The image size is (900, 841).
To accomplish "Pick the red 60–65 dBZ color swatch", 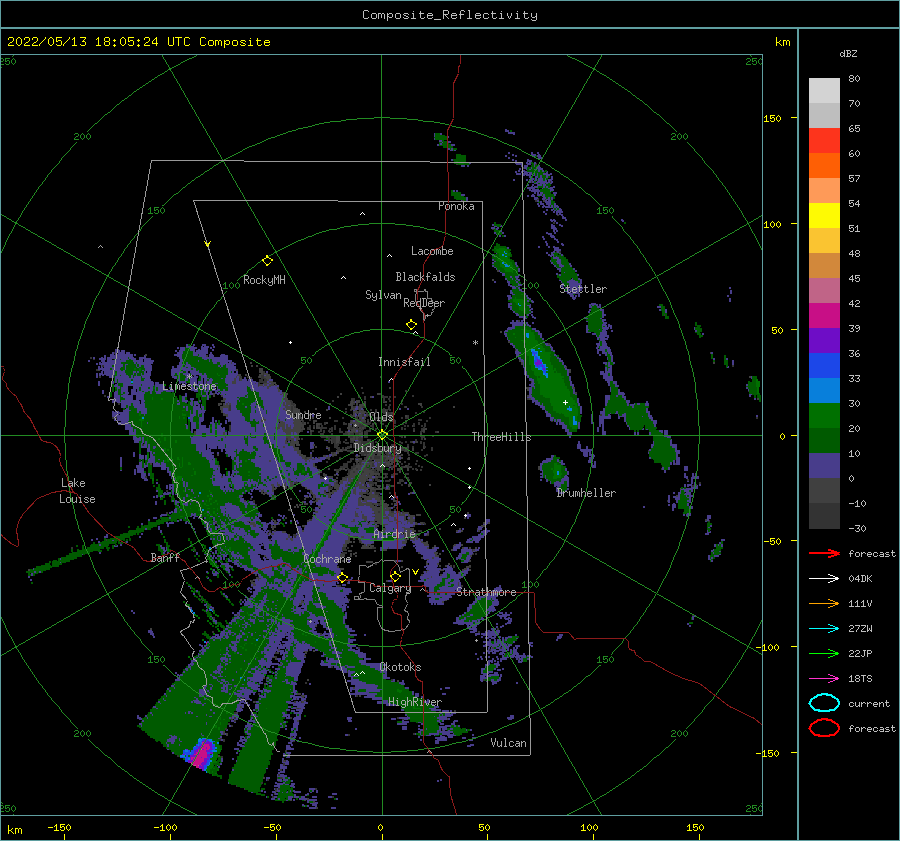I will pos(824,141).
